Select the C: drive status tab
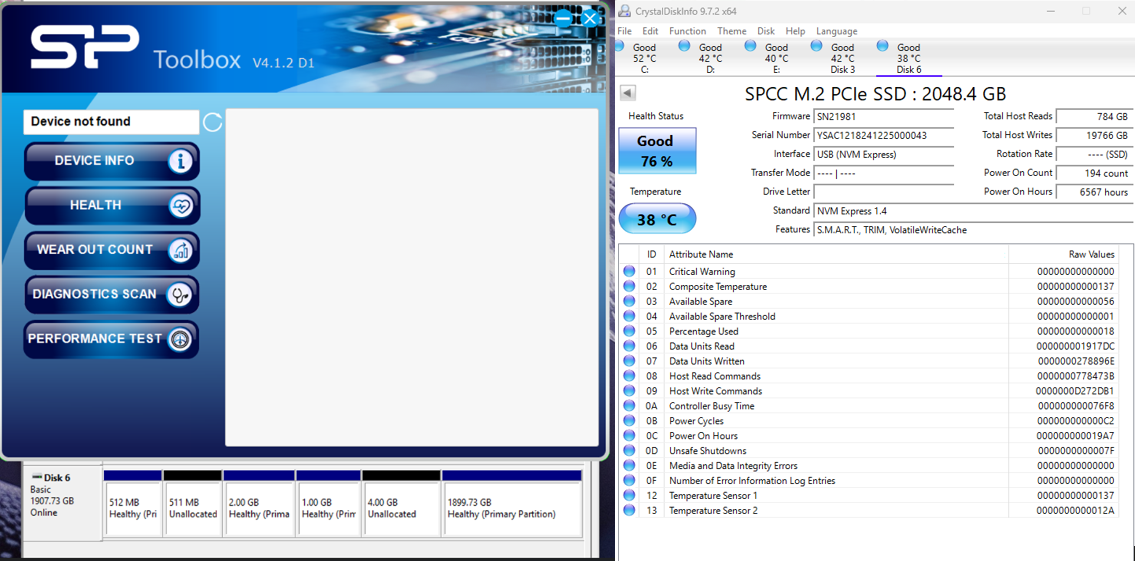Viewport: 1142px width, 563px height. point(644,58)
